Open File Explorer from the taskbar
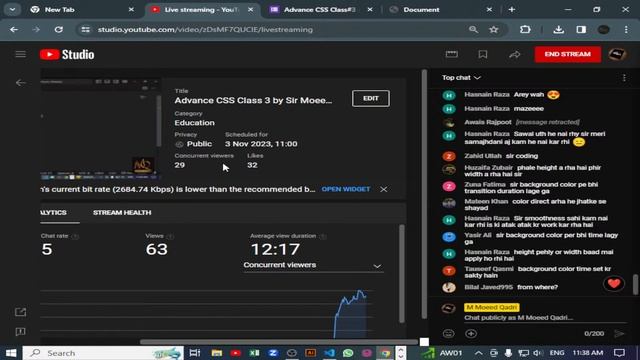Screen dimensions: 640x360 coord(216,353)
